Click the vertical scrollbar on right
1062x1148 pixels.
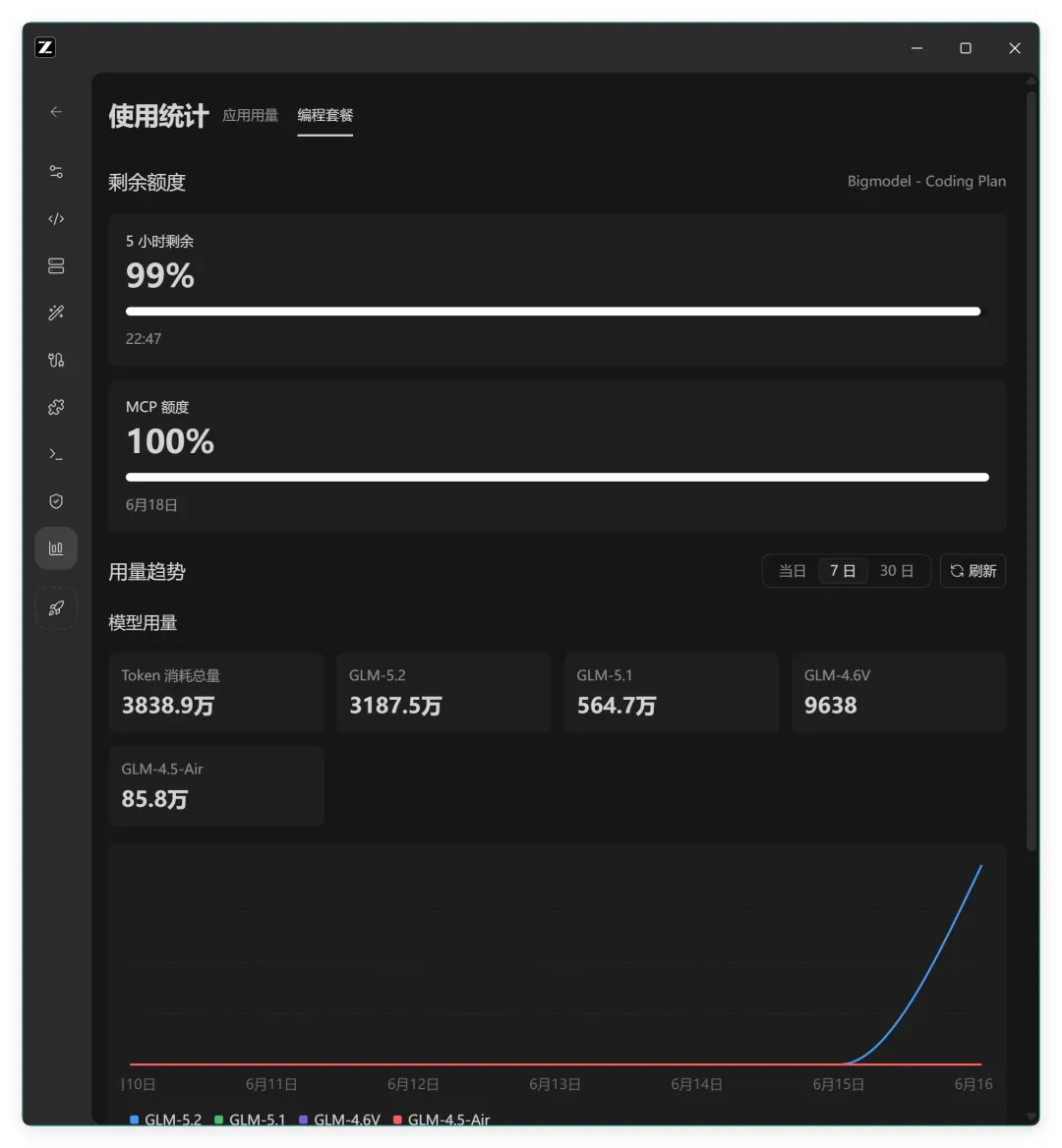pyautogui.click(x=1032, y=469)
